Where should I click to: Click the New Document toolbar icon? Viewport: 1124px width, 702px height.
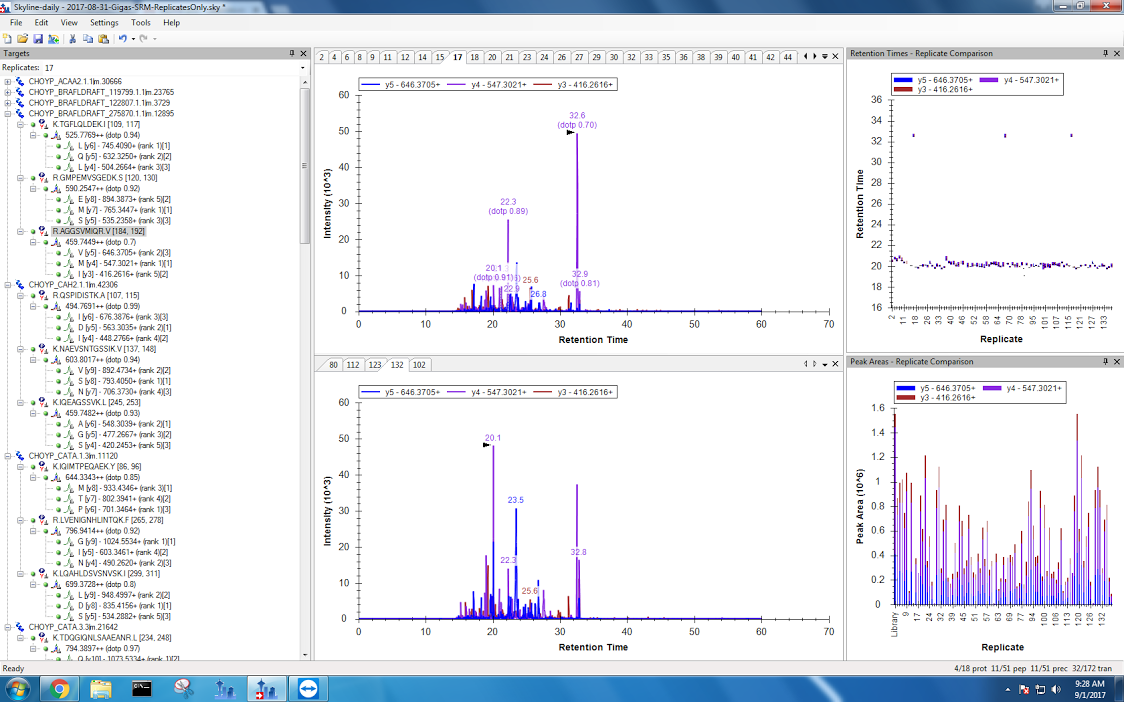point(8,38)
